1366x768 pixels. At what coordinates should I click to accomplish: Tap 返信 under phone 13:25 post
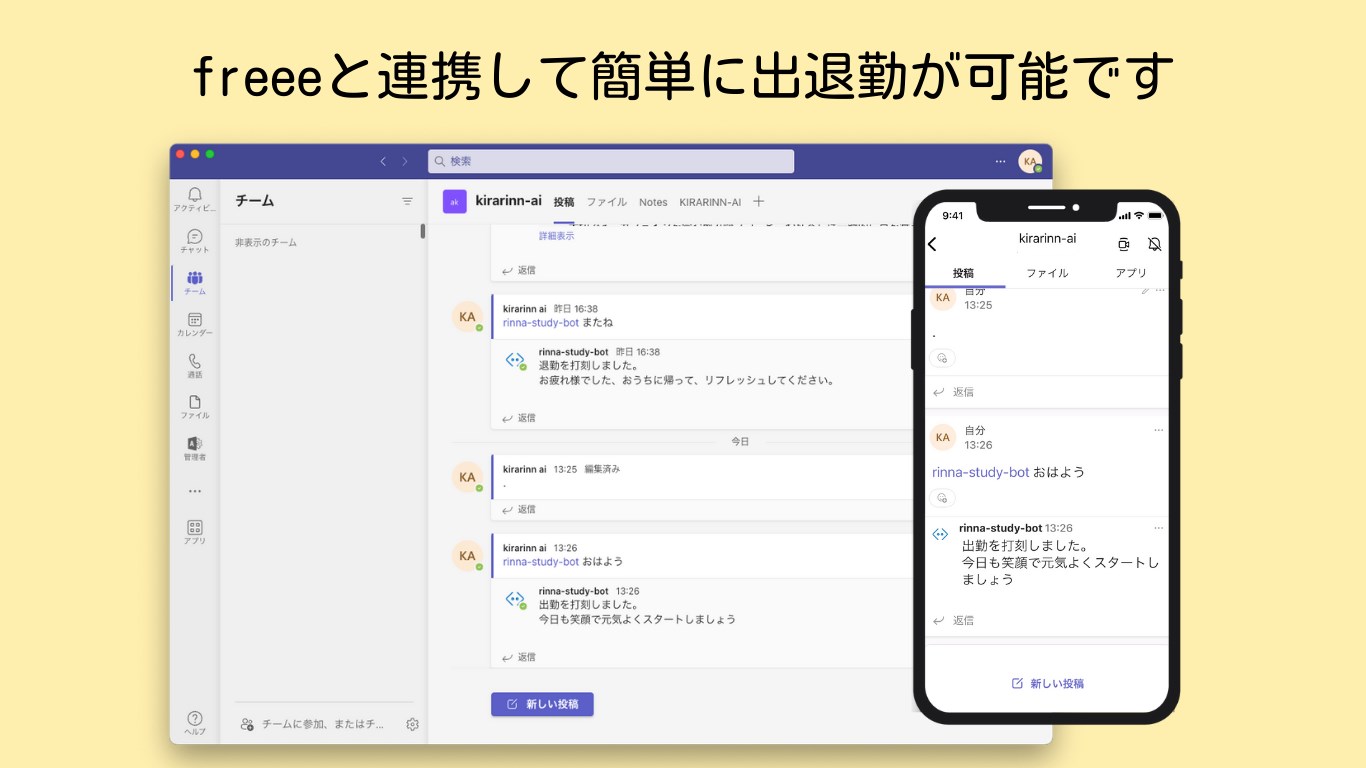[953, 392]
